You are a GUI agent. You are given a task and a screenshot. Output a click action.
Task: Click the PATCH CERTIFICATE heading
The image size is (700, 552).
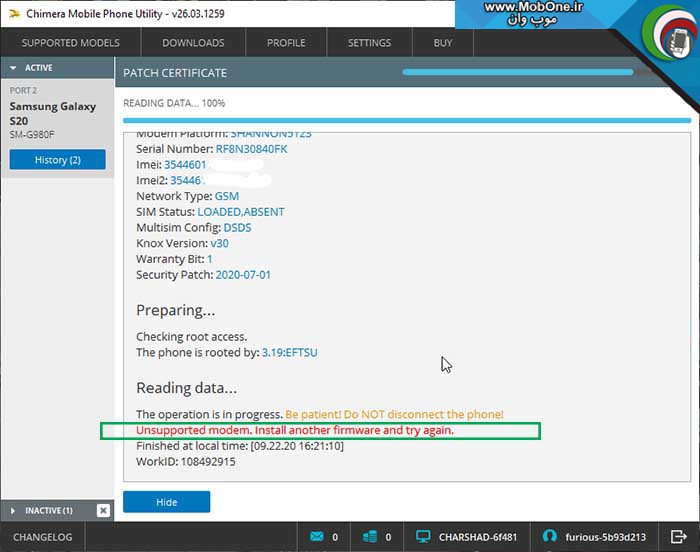point(175,73)
